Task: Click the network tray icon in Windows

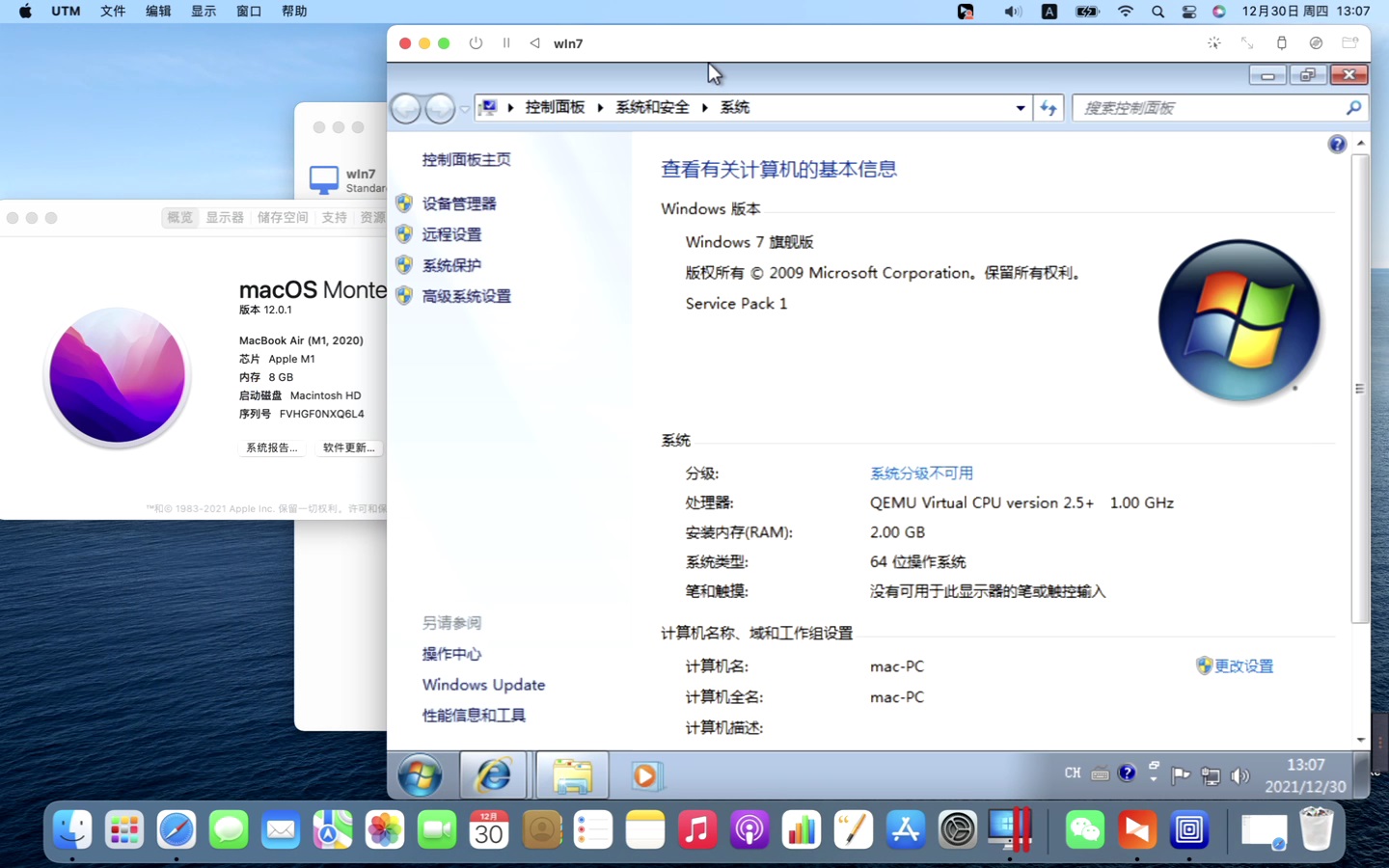Action: [x=1211, y=775]
